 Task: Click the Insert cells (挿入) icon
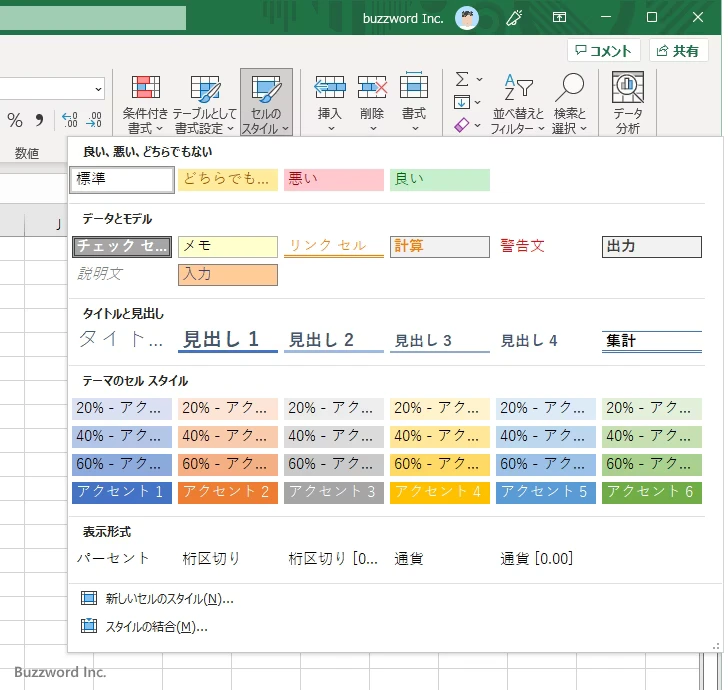click(330, 87)
